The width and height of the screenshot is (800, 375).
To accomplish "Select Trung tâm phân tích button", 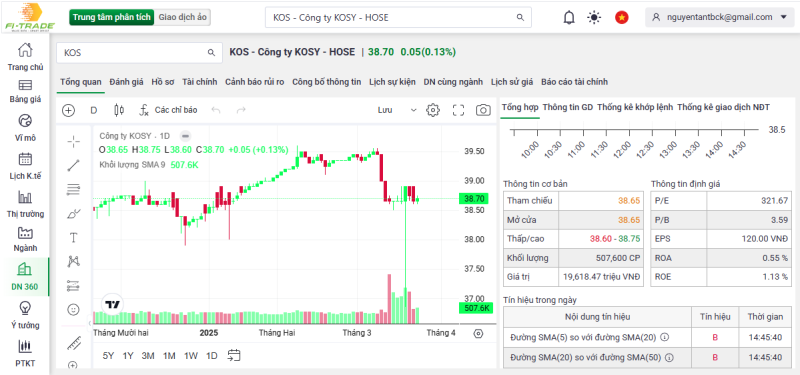I will pyautogui.click(x=112, y=17).
